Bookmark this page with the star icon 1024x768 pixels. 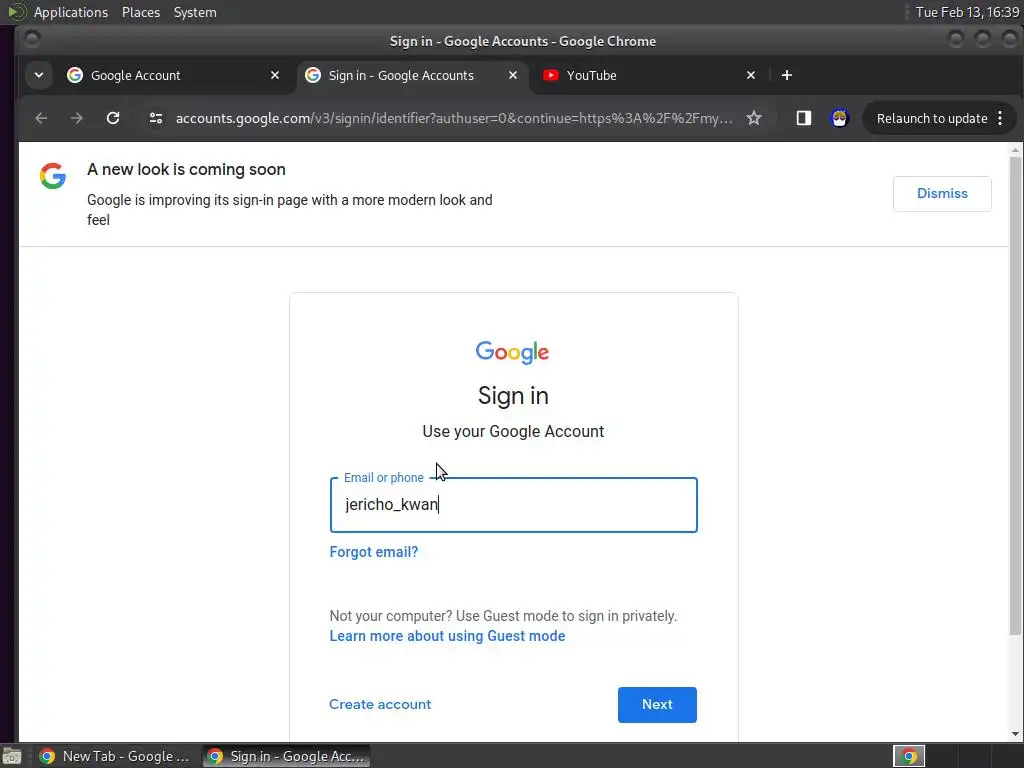coord(754,118)
